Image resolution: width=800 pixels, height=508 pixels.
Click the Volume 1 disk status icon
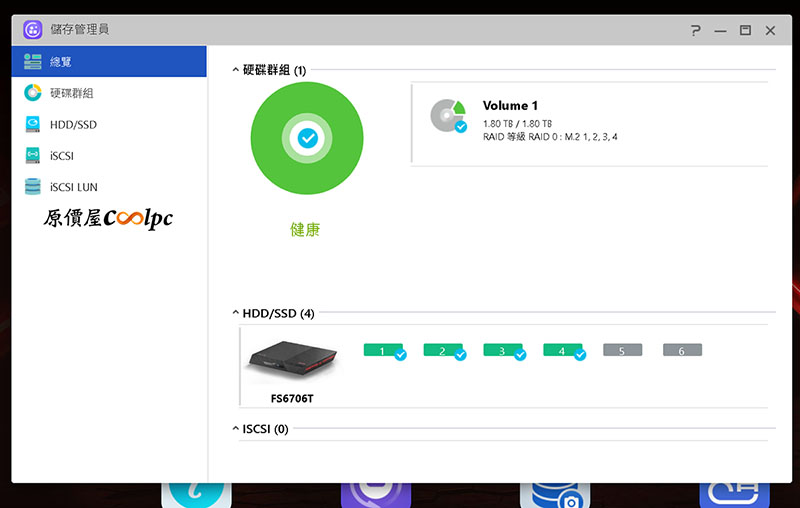pyautogui.click(x=448, y=116)
